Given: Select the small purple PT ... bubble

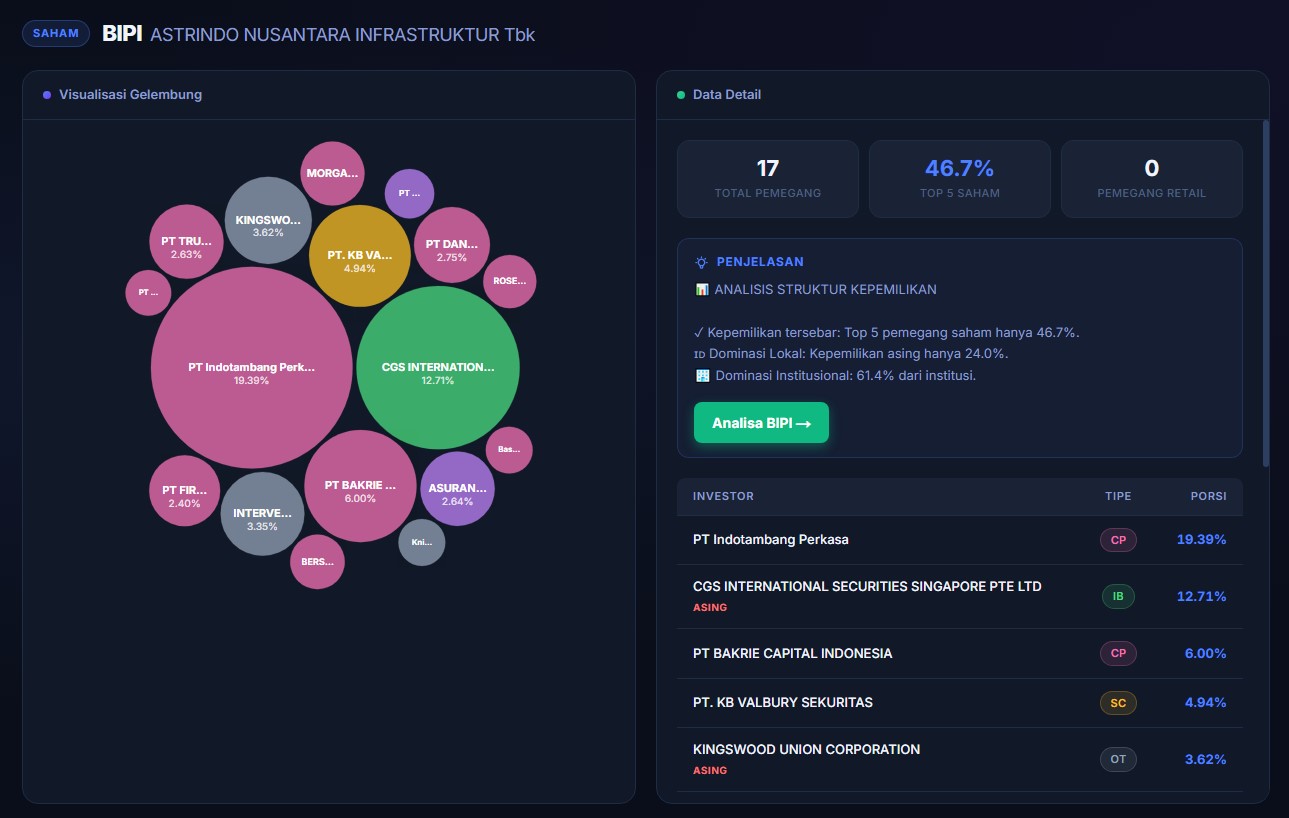Looking at the screenshot, I should (x=410, y=193).
